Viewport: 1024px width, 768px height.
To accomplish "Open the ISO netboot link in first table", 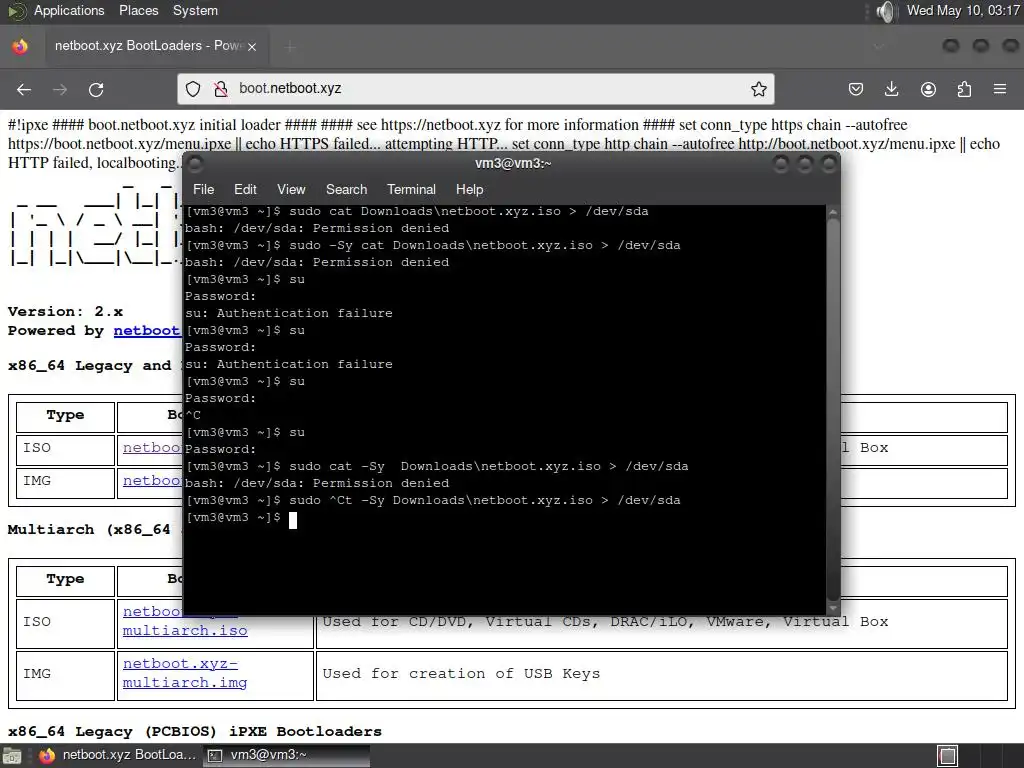I will (152, 447).
